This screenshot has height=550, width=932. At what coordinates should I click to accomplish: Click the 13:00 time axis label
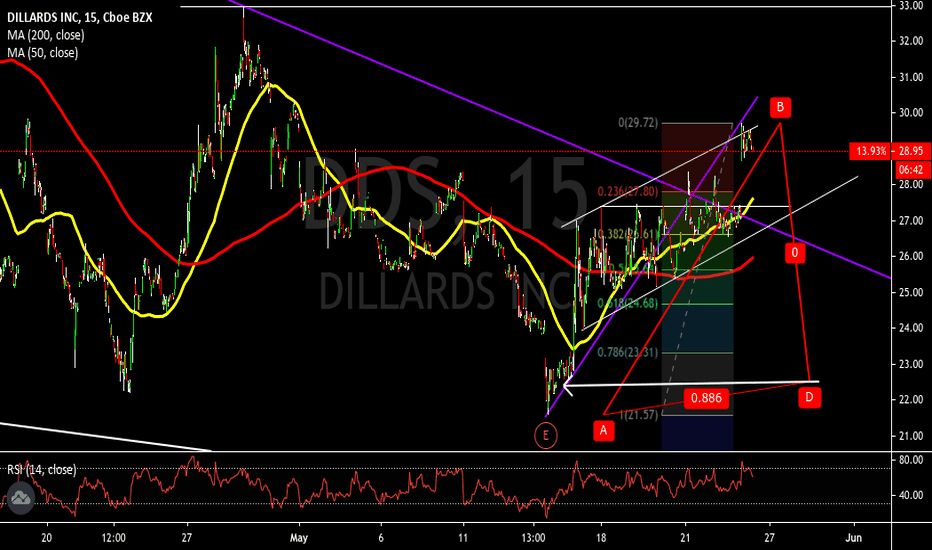point(533,538)
